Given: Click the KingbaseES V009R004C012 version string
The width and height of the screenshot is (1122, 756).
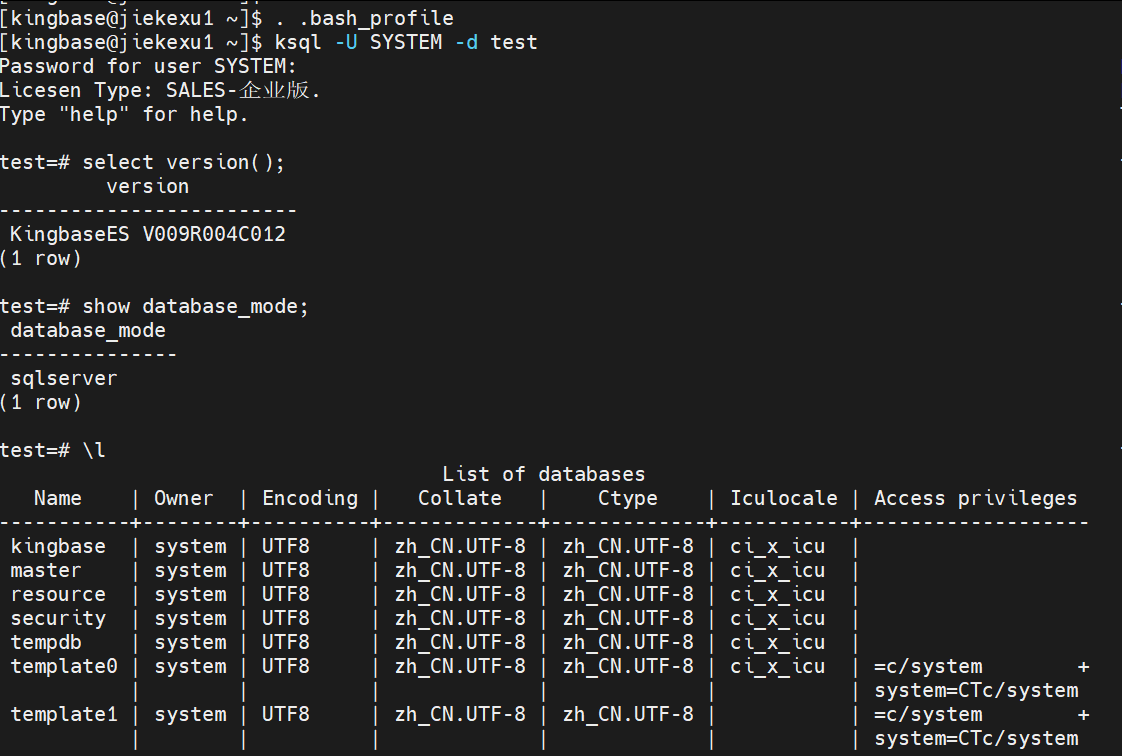Looking at the screenshot, I should [148, 235].
